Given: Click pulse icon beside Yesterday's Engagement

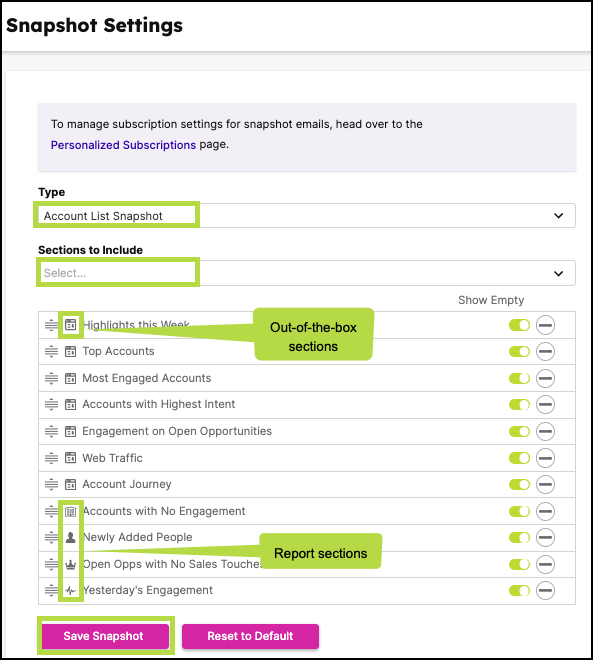Looking at the screenshot, I should tap(70, 591).
